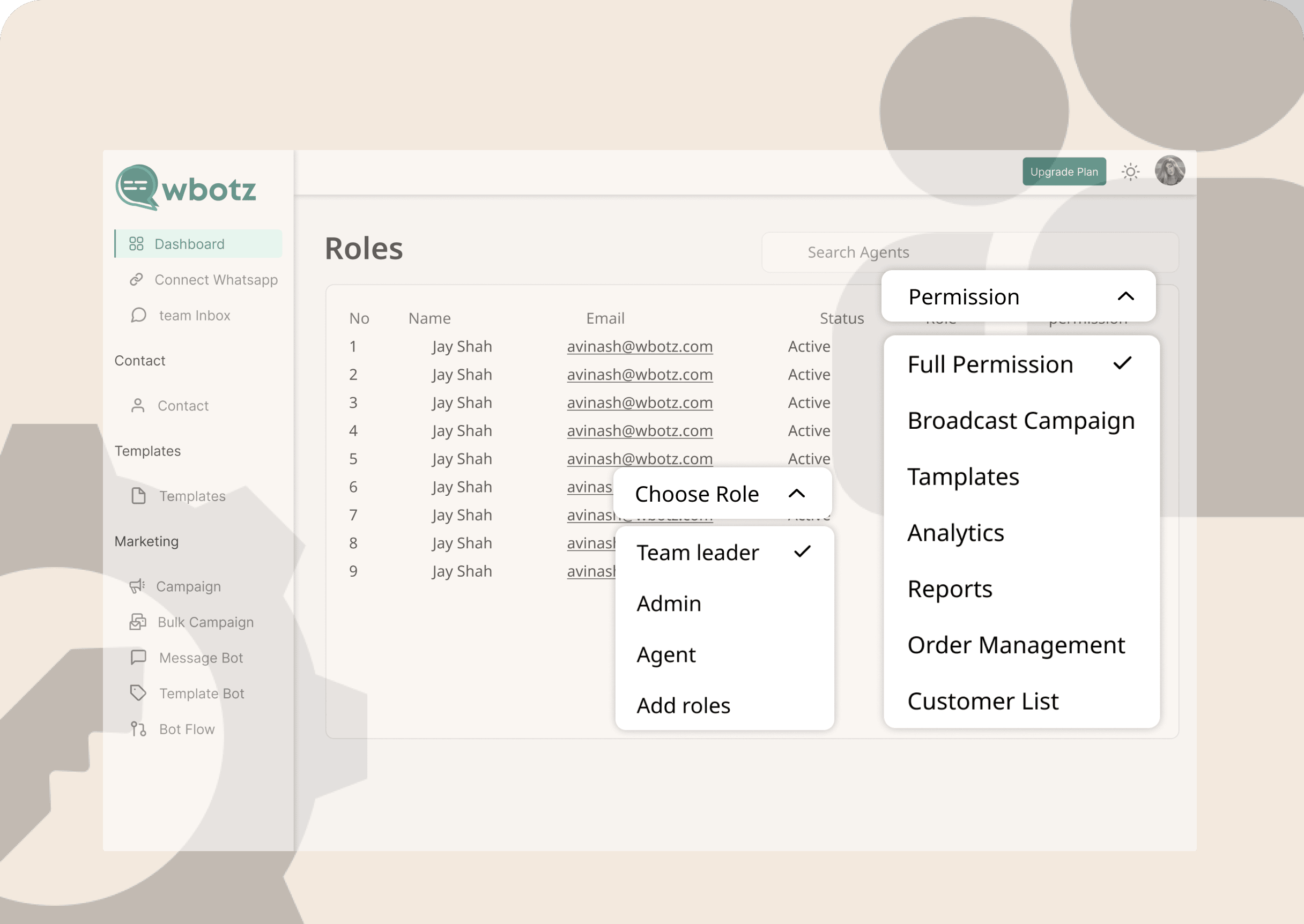Viewport: 1304px width, 924px height.
Task: Click the Contact person icon
Action: [138, 406]
